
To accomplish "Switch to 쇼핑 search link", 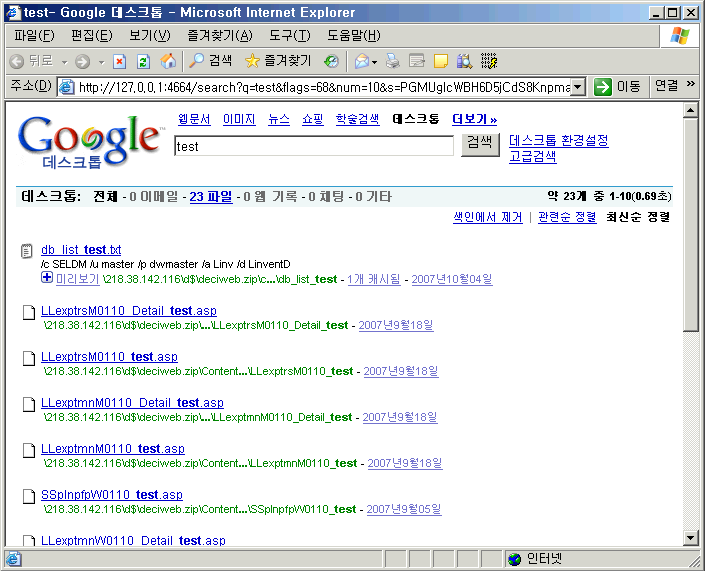I will coord(313,119).
